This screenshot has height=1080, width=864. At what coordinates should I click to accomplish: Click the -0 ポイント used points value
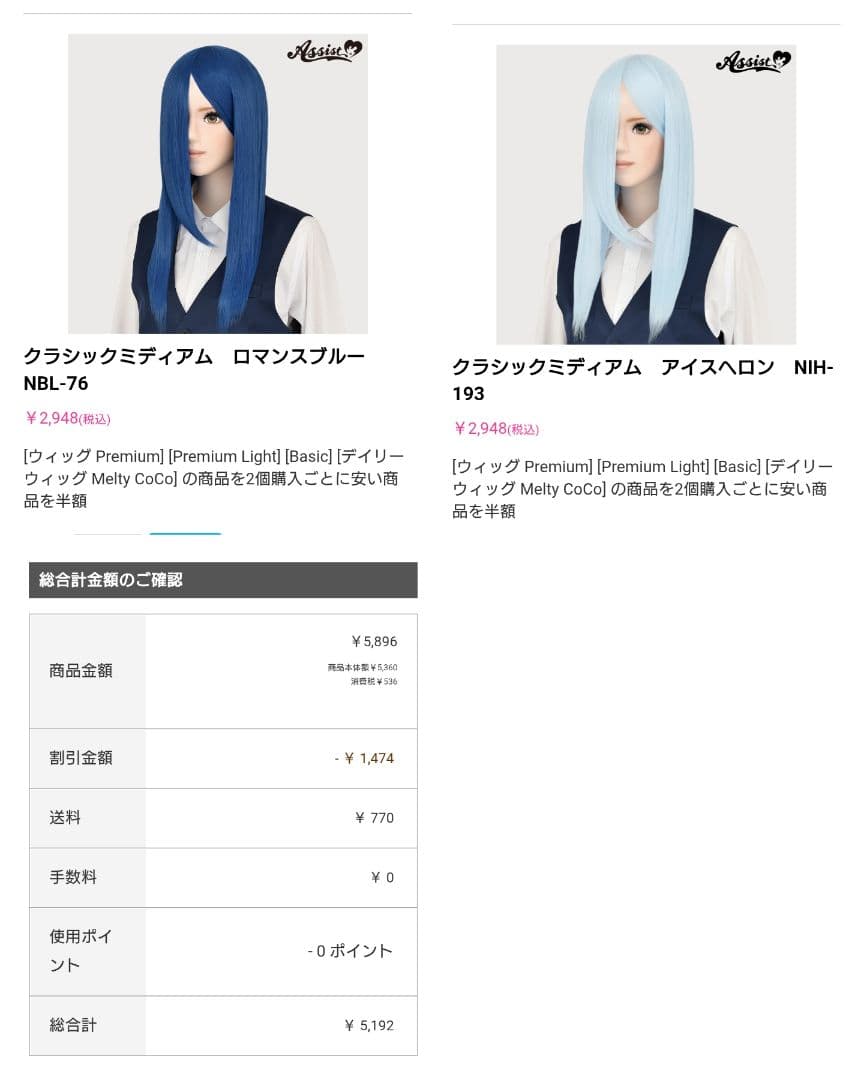[x=350, y=951]
